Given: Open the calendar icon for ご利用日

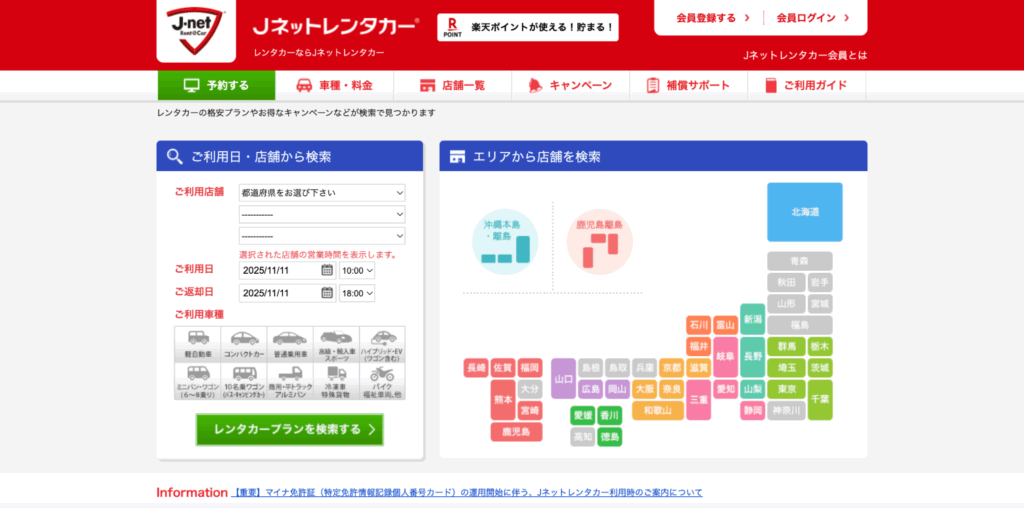Looking at the screenshot, I should click(x=327, y=270).
